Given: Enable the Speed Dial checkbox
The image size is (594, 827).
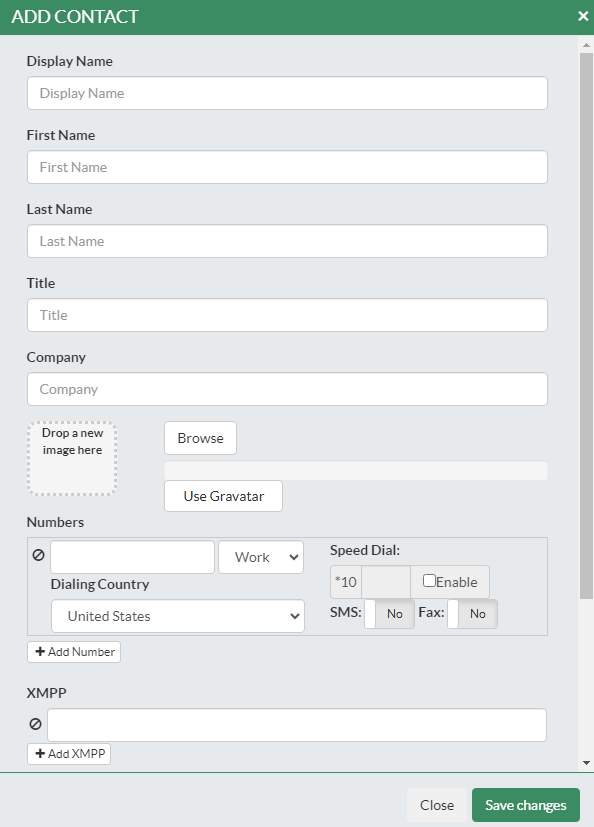Looking at the screenshot, I should (429, 581).
